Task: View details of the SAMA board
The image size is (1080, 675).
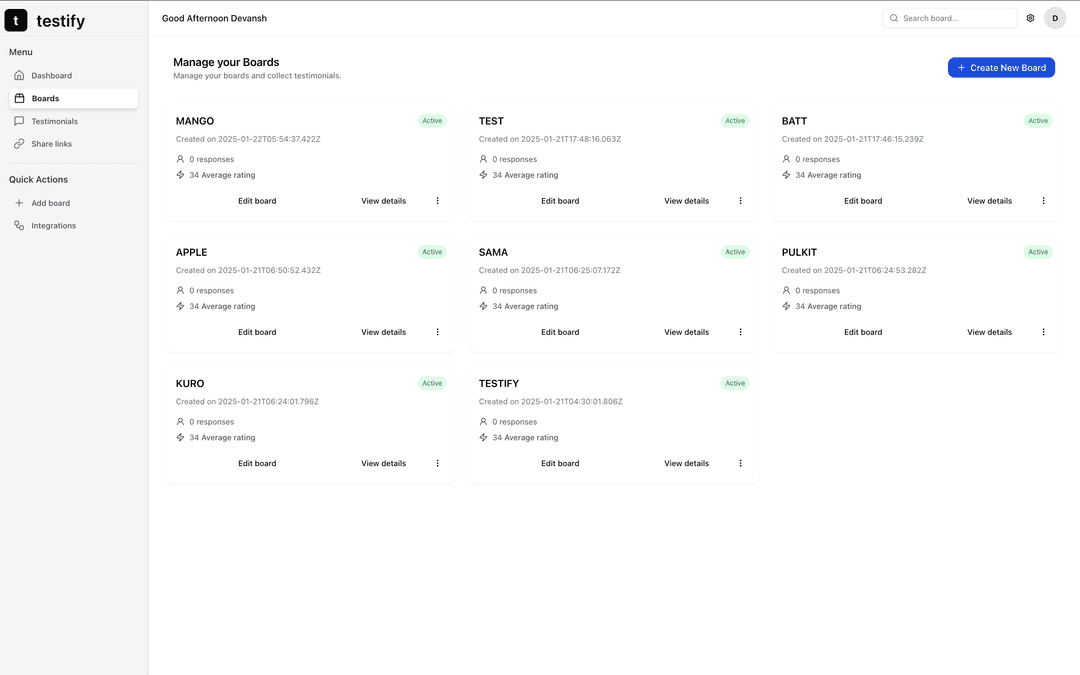Action: pos(686,331)
